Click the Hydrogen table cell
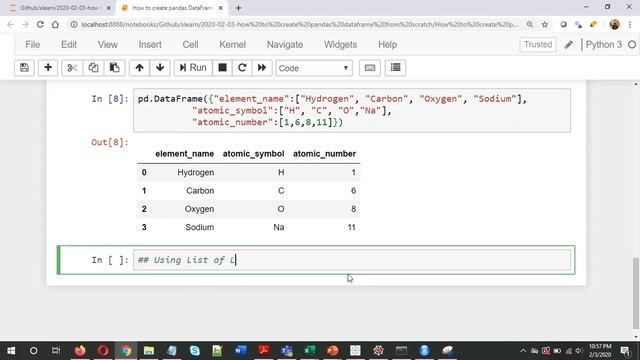Screen dimensions: 640x360 click(196, 173)
